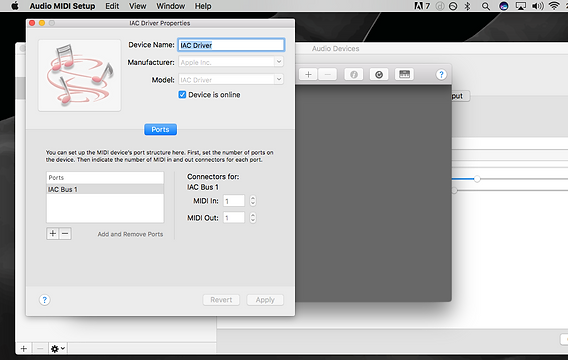The image size is (568, 360).
Task: Open the Wi-Fi status menu
Action: click(554, 6)
